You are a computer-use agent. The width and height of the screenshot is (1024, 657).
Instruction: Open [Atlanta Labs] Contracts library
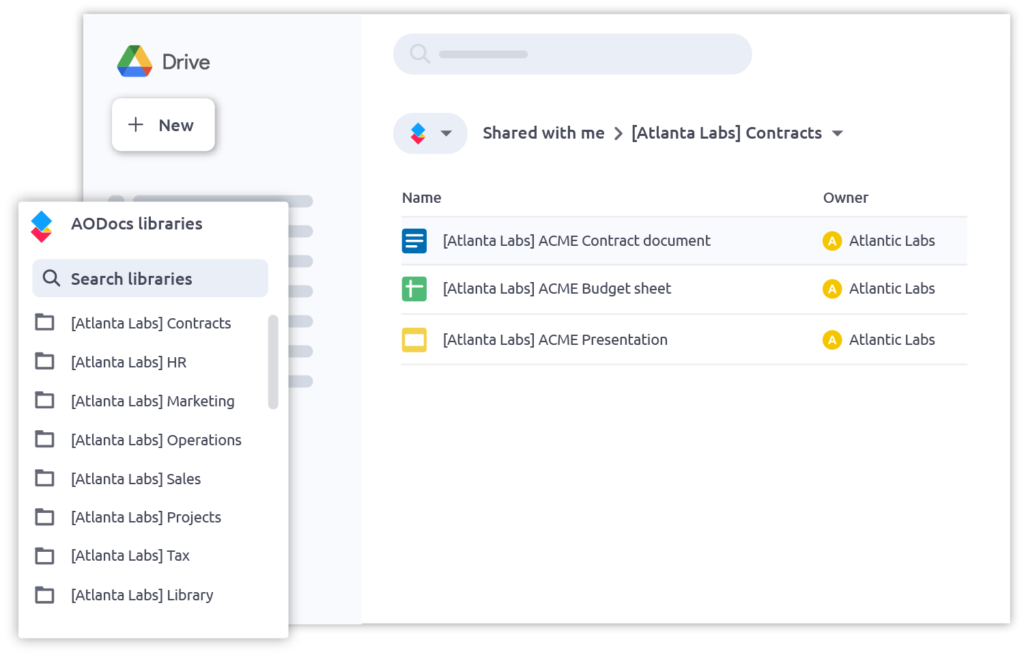(x=151, y=323)
